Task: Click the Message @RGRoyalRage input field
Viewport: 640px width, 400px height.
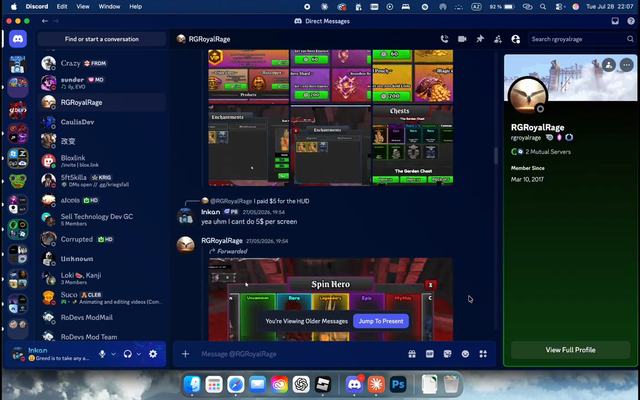Action: pyautogui.click(x=300, y=354)
